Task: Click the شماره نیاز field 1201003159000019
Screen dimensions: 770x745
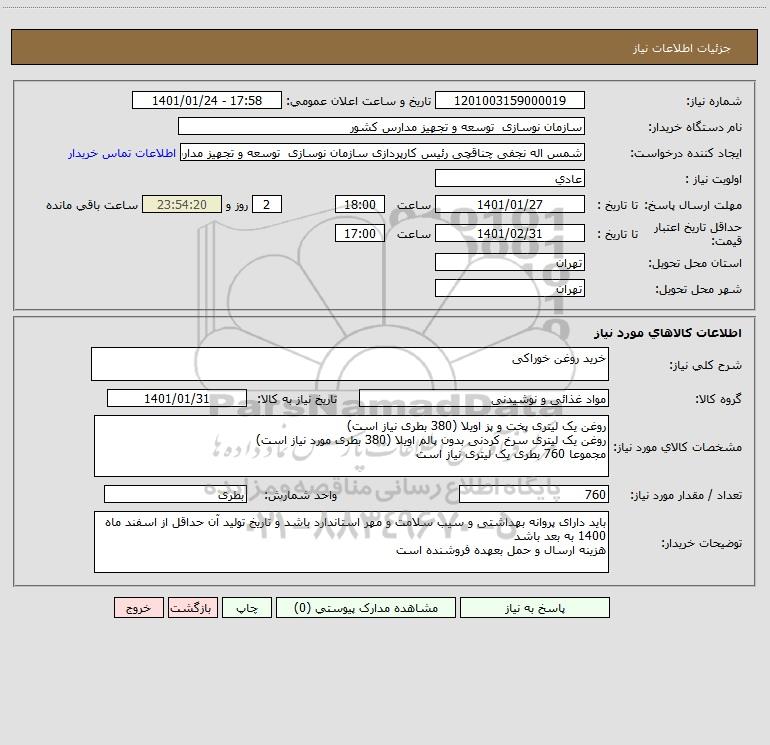Action: tap(510, 100)
